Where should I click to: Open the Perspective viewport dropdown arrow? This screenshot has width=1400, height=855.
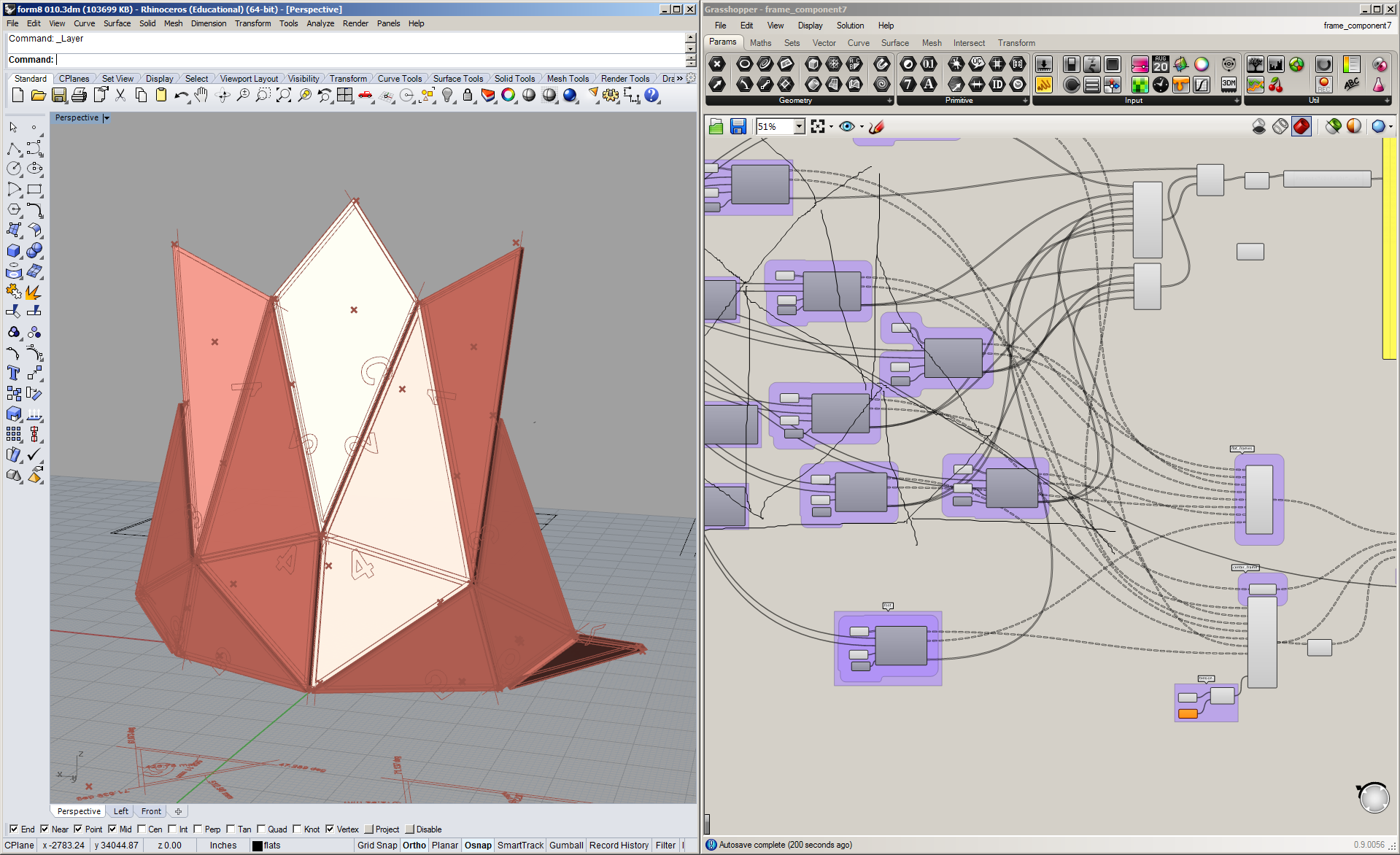tap(107, 118)
